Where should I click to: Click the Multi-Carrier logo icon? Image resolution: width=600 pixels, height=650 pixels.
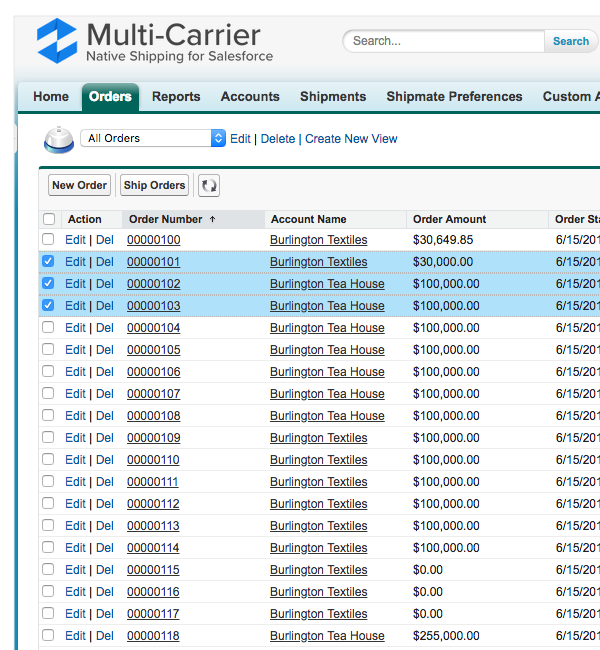pyautogui.click(x=57, y=41)
